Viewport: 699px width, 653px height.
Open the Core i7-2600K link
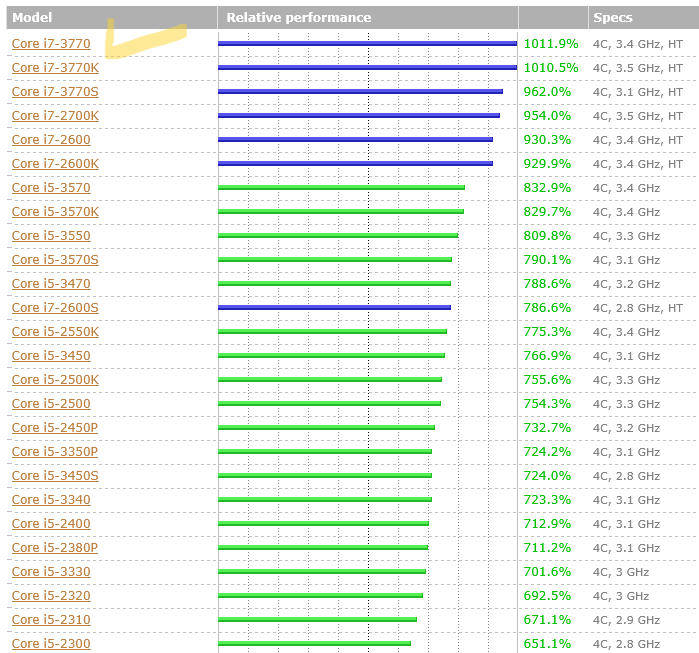click(55, 164)
